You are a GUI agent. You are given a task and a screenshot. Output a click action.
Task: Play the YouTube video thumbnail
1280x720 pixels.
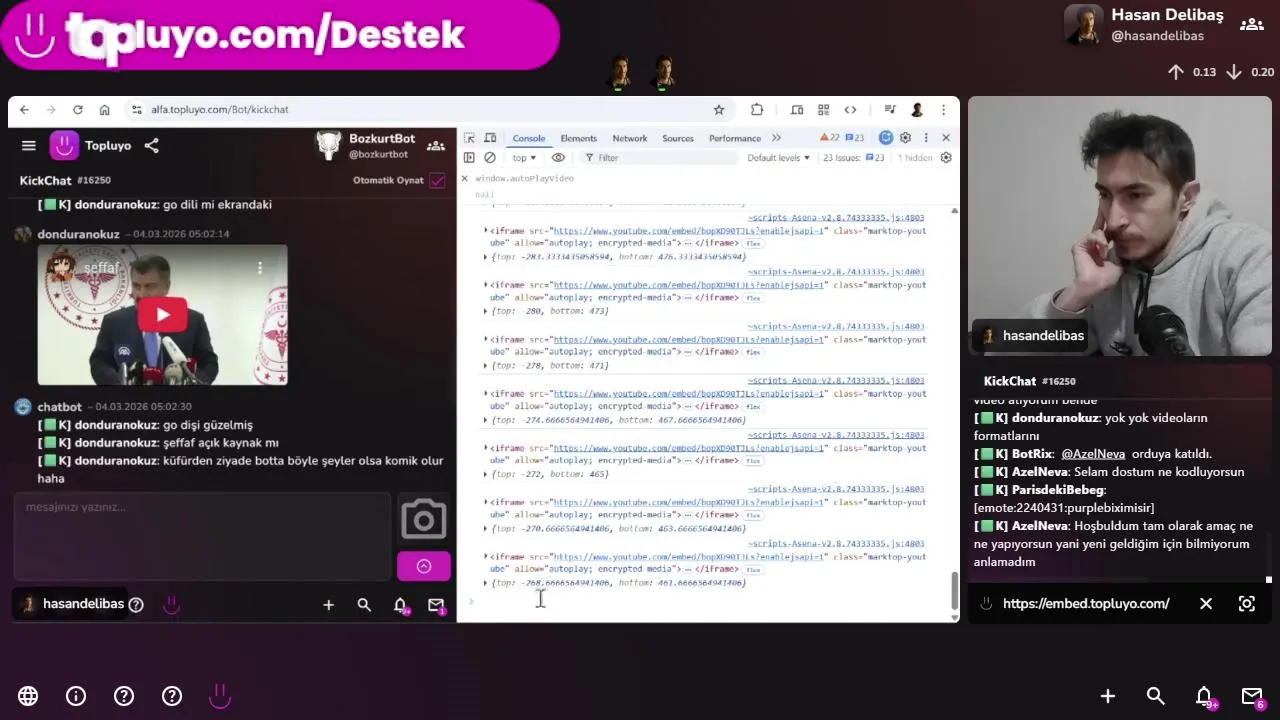[162, 315]
